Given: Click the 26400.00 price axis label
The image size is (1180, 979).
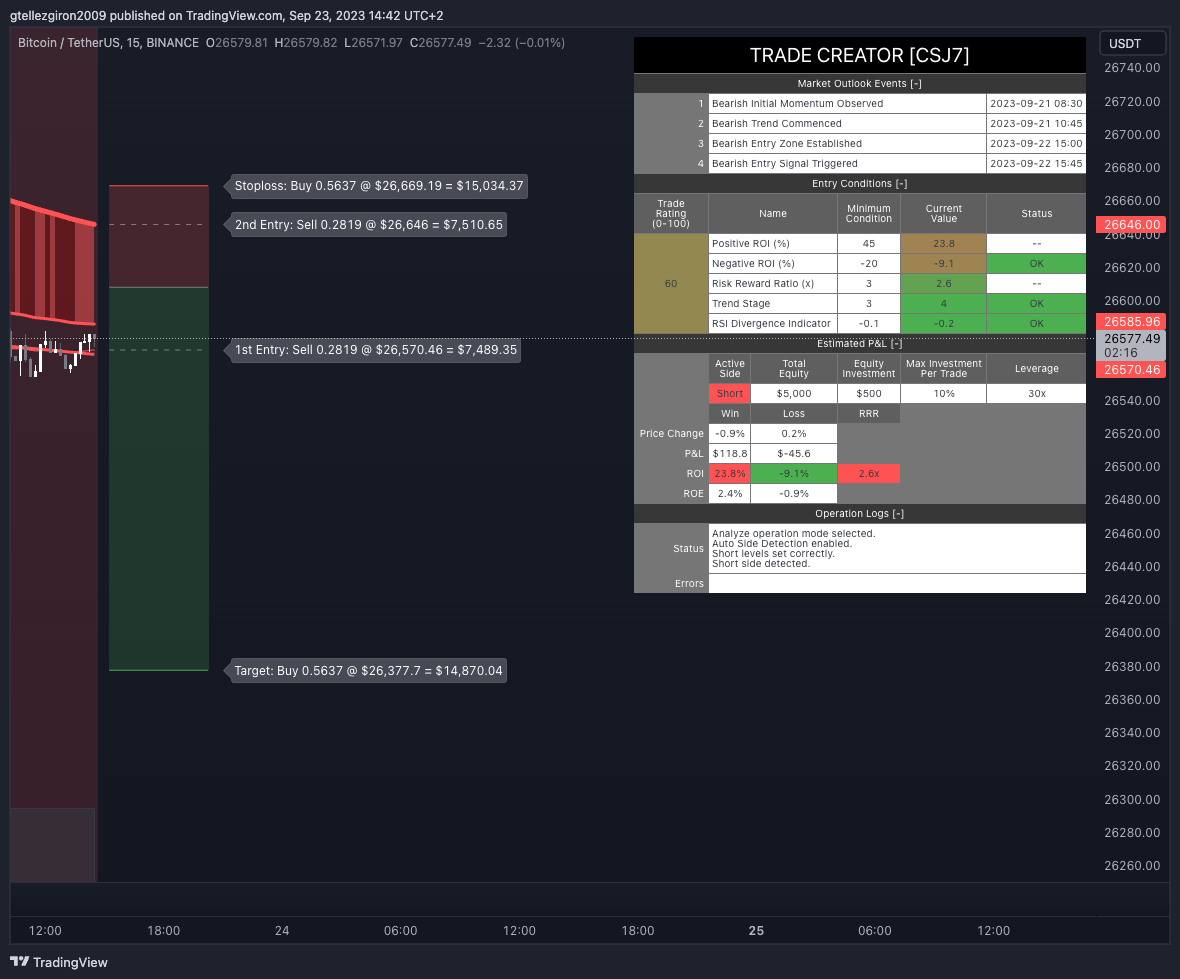Looking at the screenshot, I should point(1132,633).
